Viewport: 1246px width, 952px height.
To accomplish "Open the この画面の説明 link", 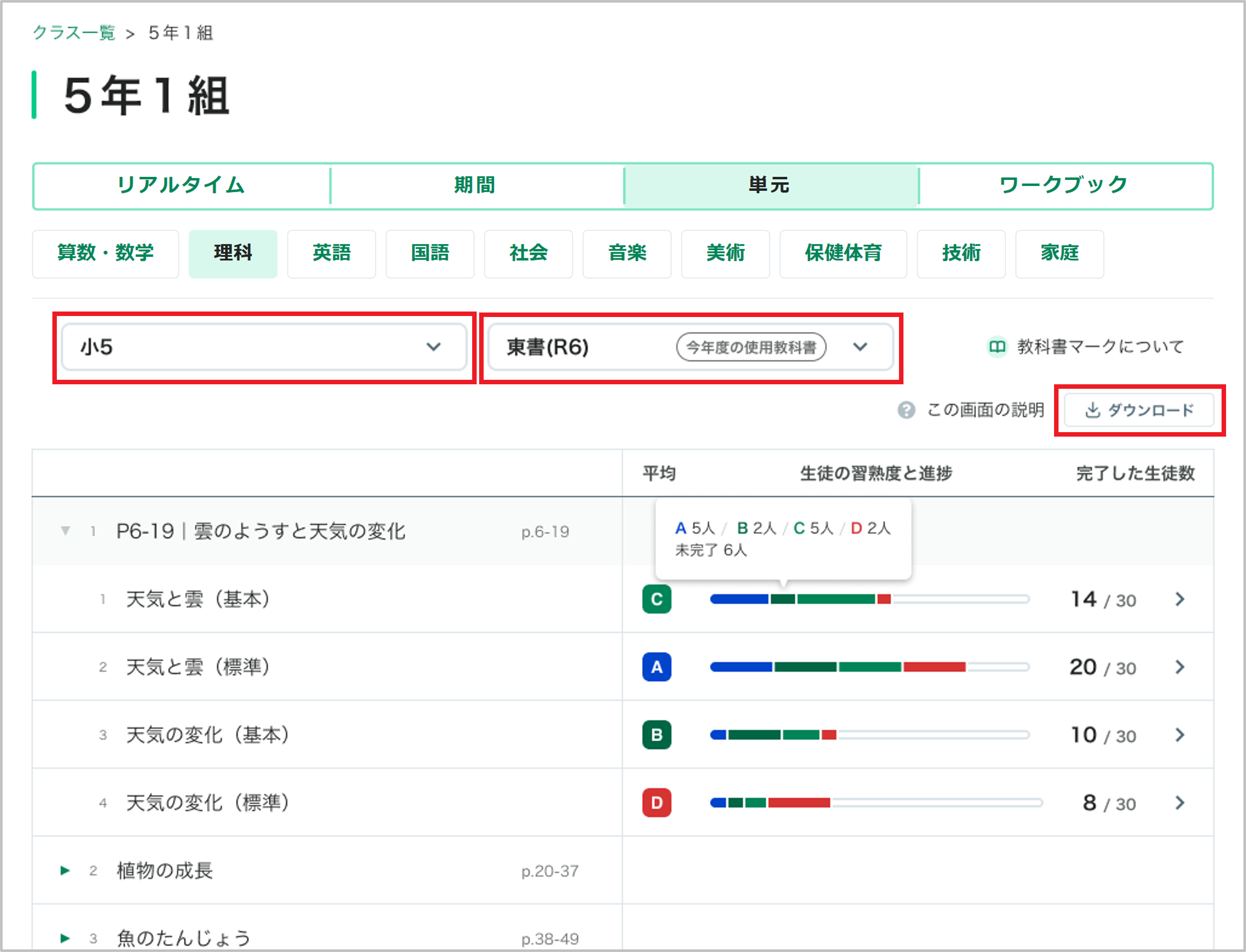I will [x=985, y=410].
